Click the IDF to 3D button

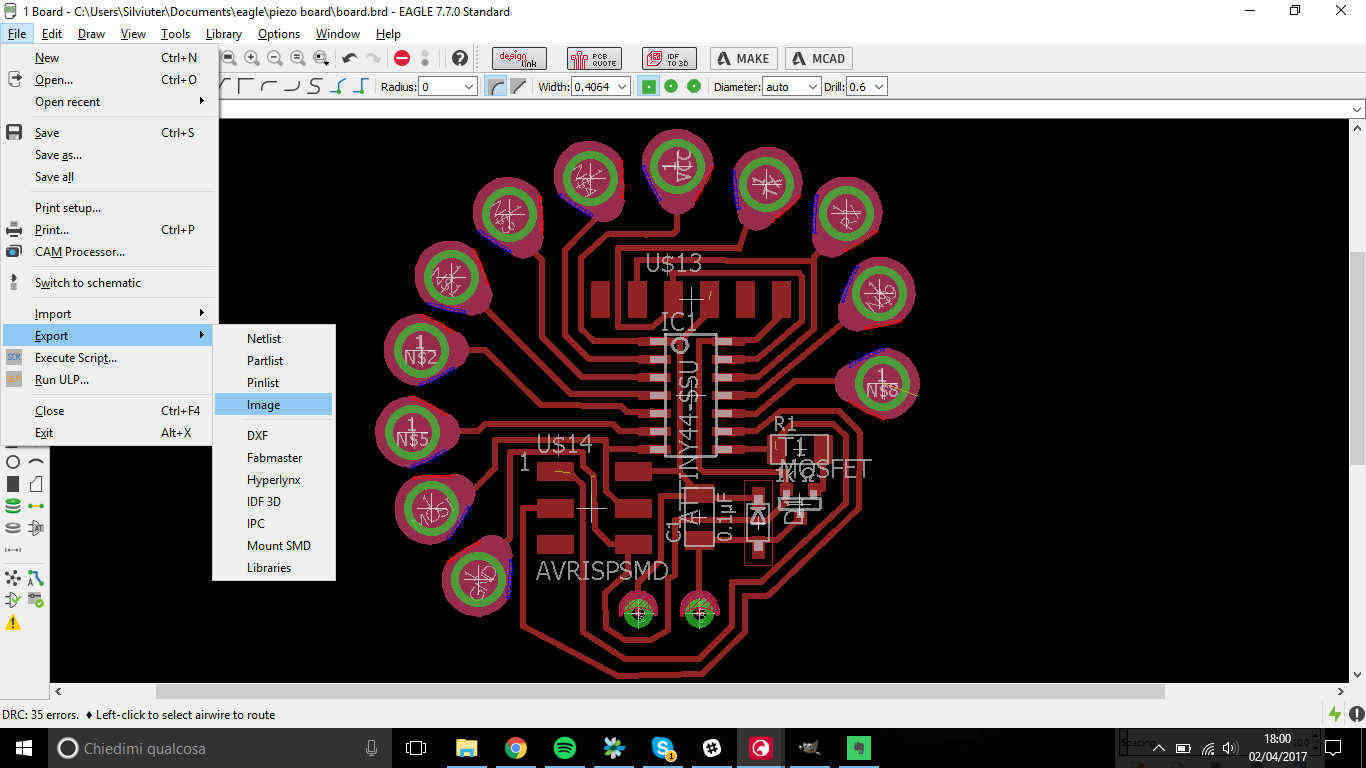[669, 58]
